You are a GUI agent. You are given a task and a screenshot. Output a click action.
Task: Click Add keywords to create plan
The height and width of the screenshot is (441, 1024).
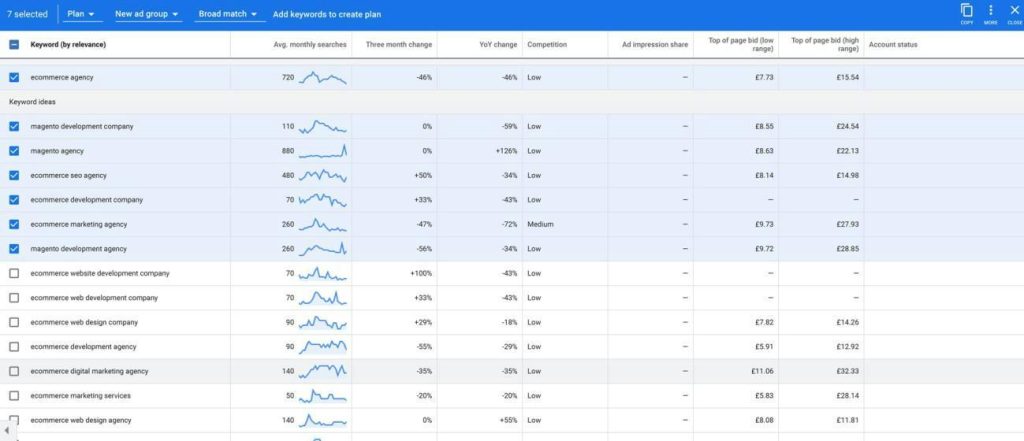pyautogui.click(x=326, y=15)
